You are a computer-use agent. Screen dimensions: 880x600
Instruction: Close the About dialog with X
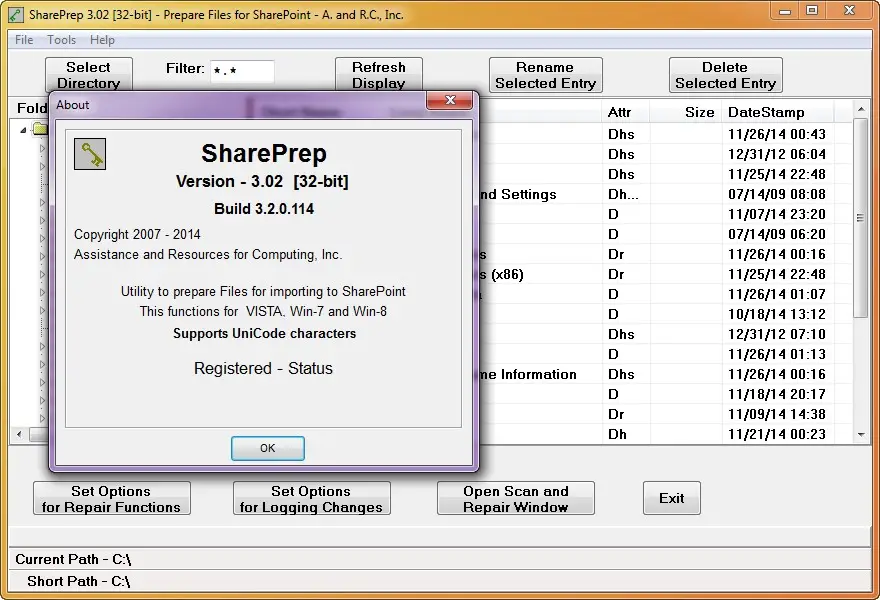point(450,100)
